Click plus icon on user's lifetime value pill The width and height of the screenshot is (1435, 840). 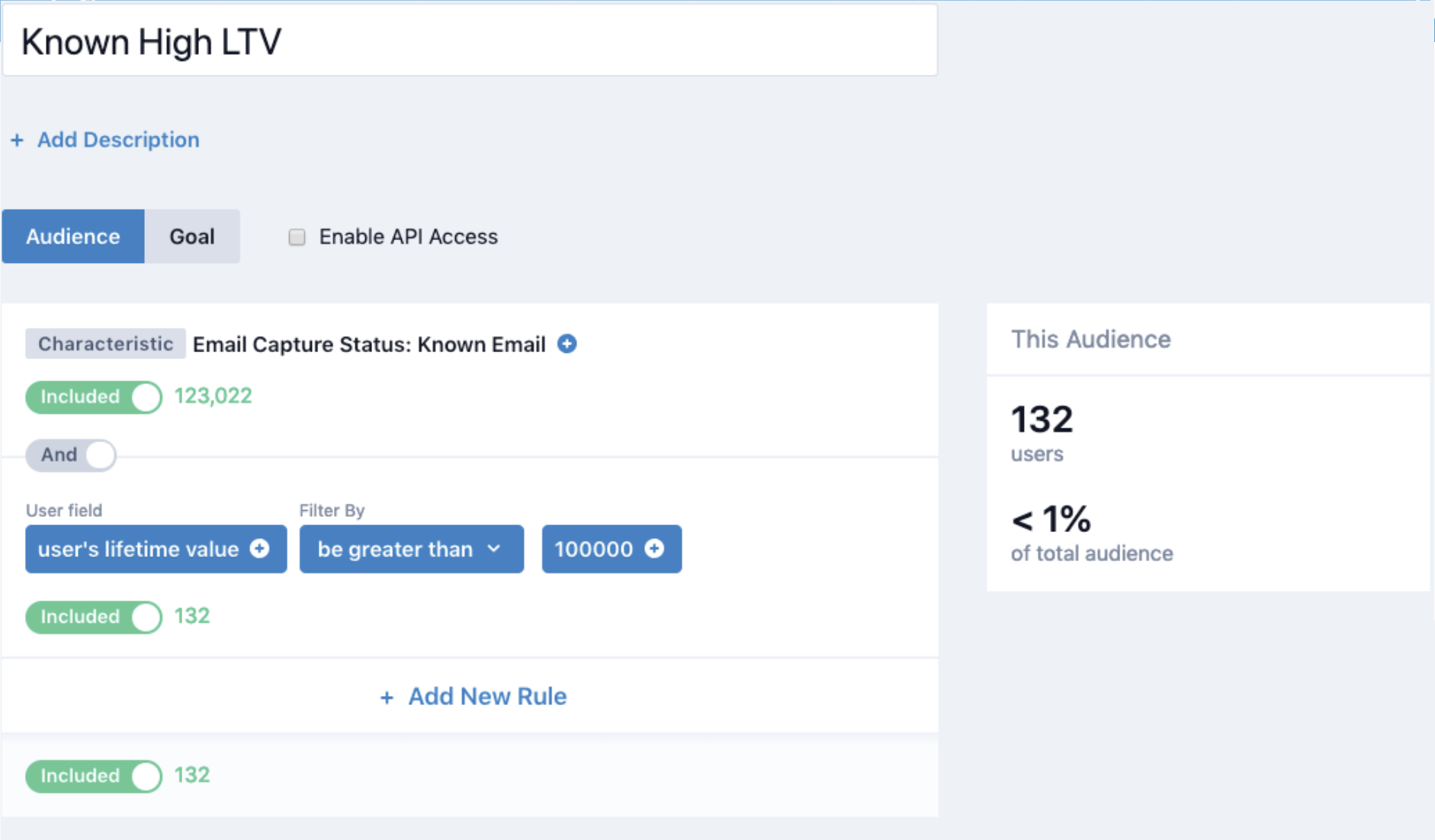tap(260, 549)
